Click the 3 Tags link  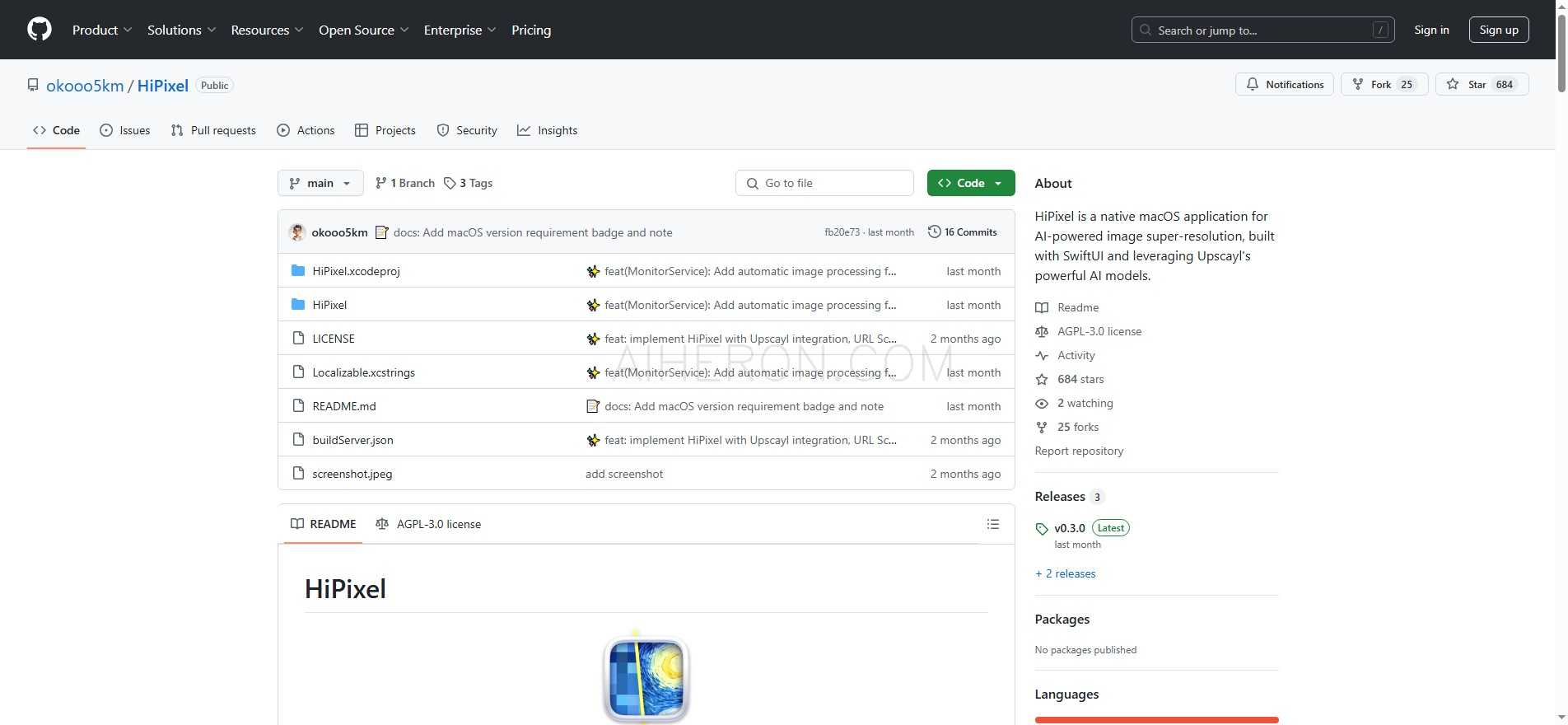[x=468, y=183]
